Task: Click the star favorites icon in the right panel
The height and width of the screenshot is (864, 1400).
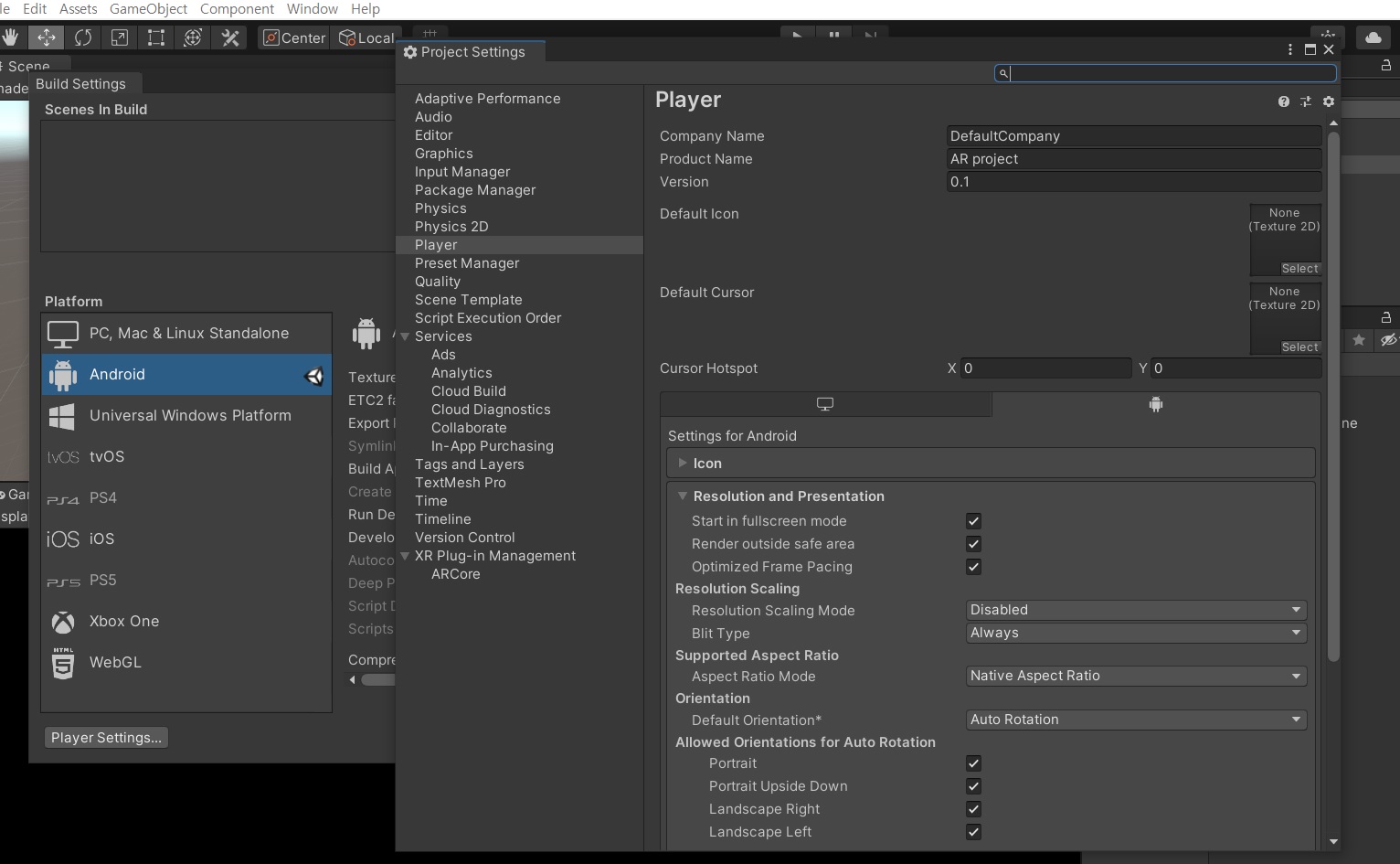Action: (1359, 340)
